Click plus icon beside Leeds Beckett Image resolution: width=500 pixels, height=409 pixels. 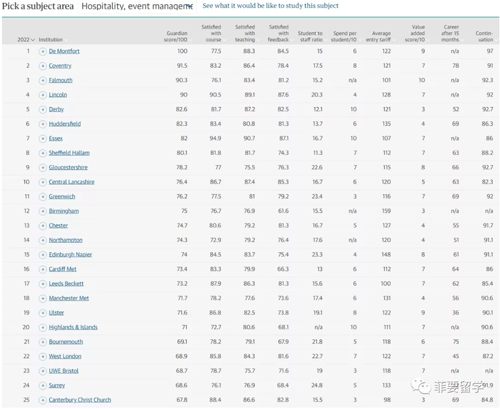pyautogui.click(x=42, y=284)
